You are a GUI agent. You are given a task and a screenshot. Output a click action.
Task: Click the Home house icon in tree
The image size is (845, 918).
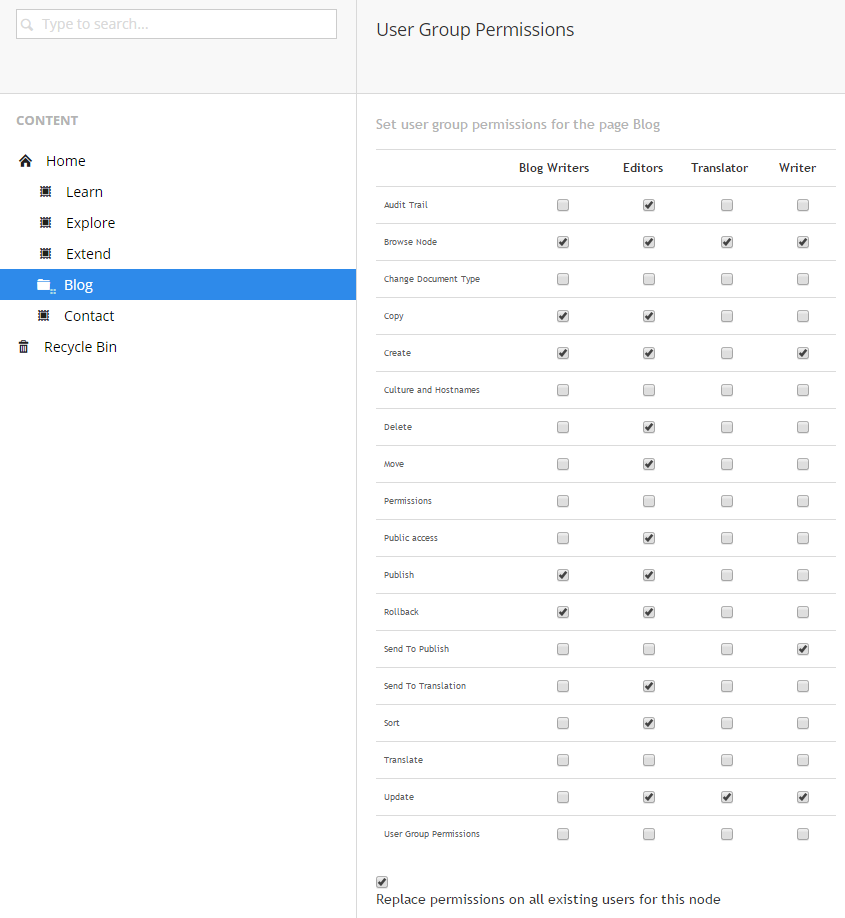coord(25,161)
